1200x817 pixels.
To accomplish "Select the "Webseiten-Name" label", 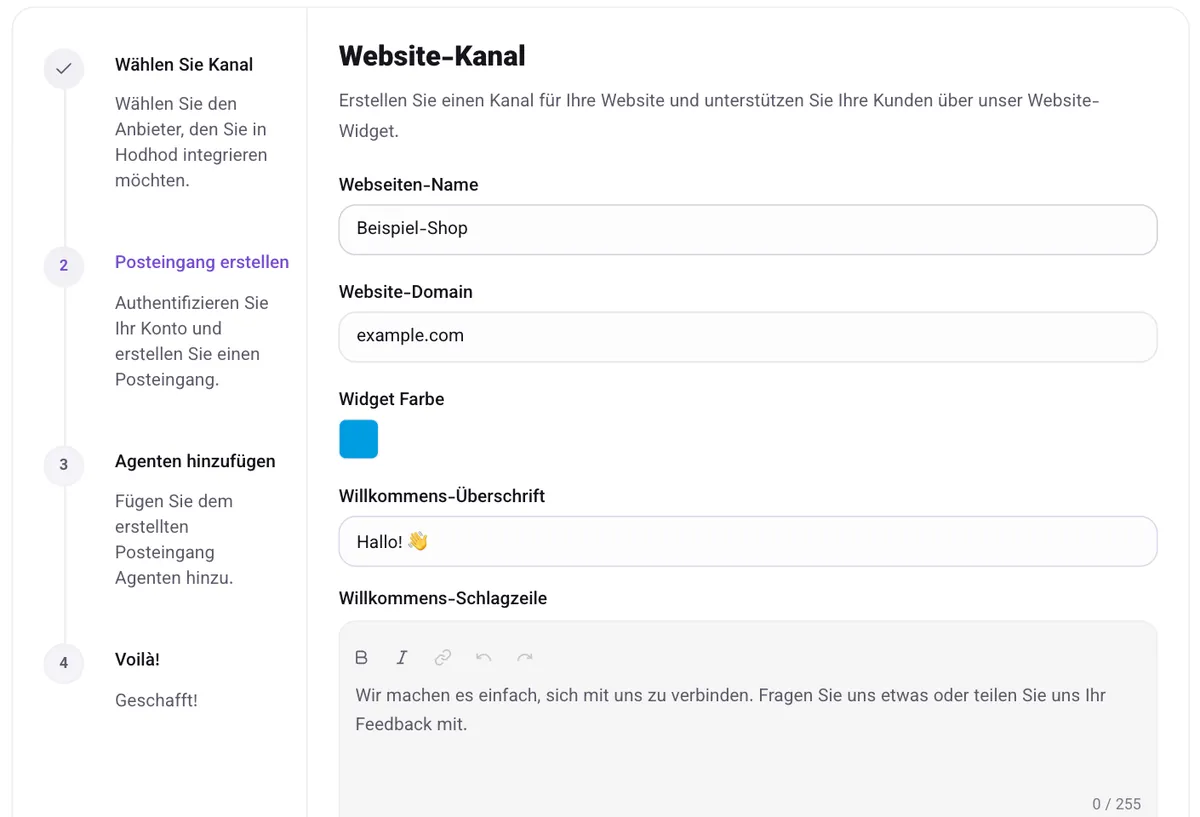I will (x=408, y=185).
